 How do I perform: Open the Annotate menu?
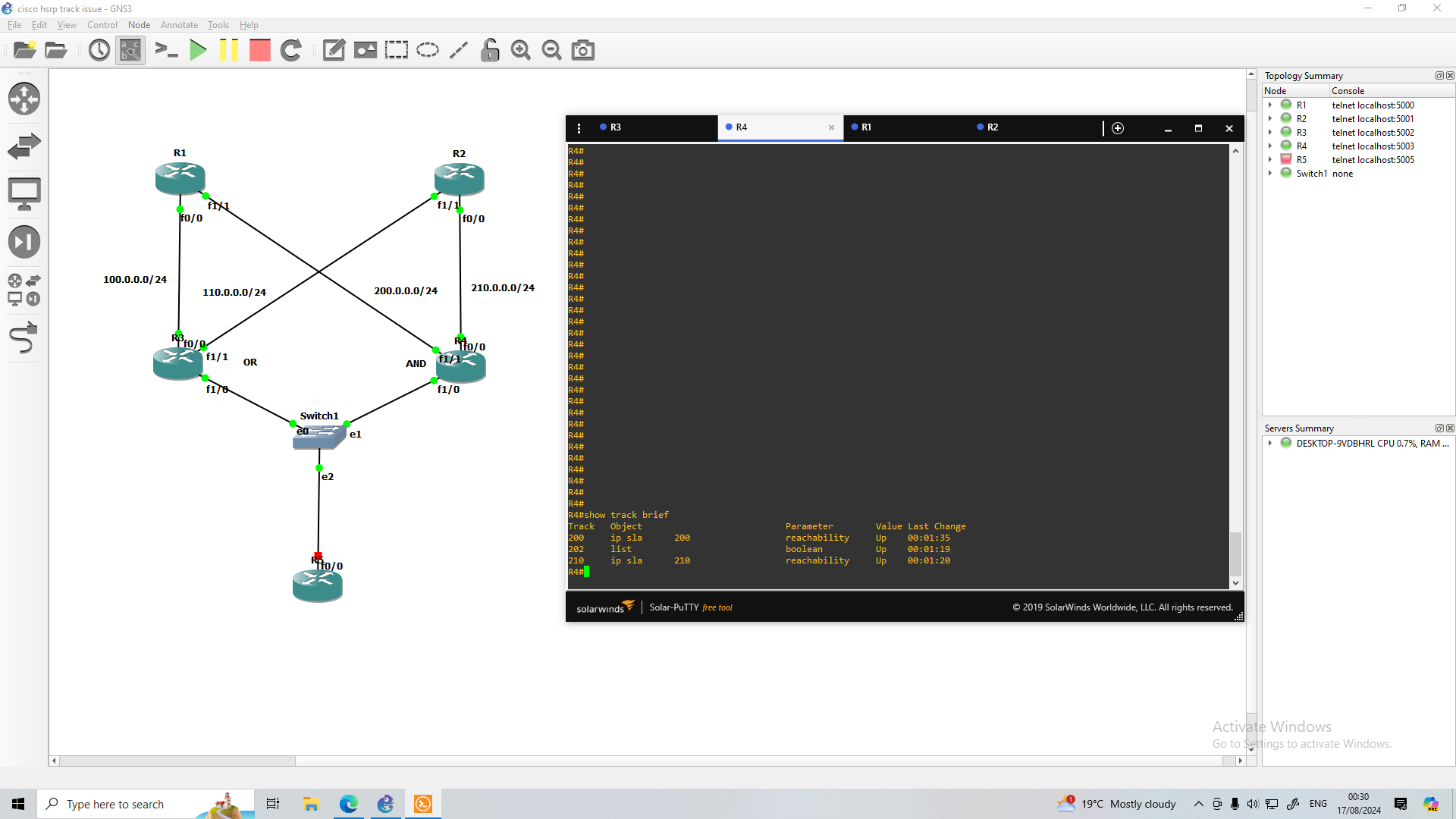179,25
